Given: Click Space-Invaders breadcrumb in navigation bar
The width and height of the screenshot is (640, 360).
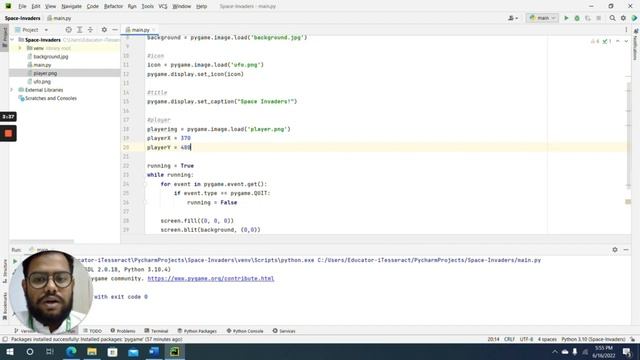Looking at the screenshot, I should tap(22, 18).
